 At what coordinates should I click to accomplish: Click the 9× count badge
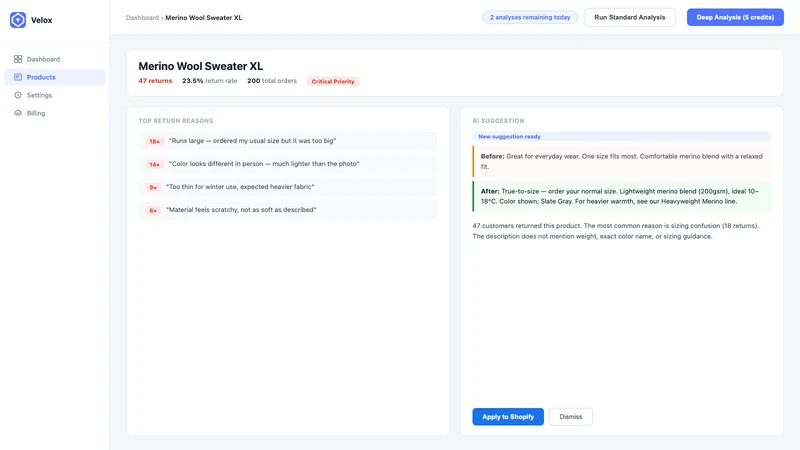pyautogui.click(x=153, y=187)
